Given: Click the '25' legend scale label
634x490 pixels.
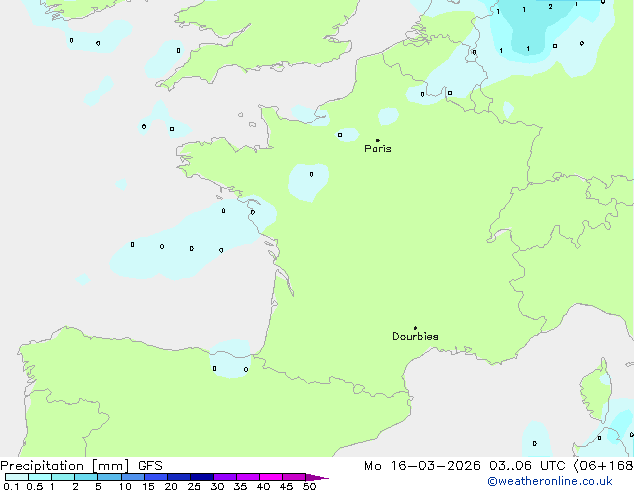Looking at the screenshot, I should [194, 486].
